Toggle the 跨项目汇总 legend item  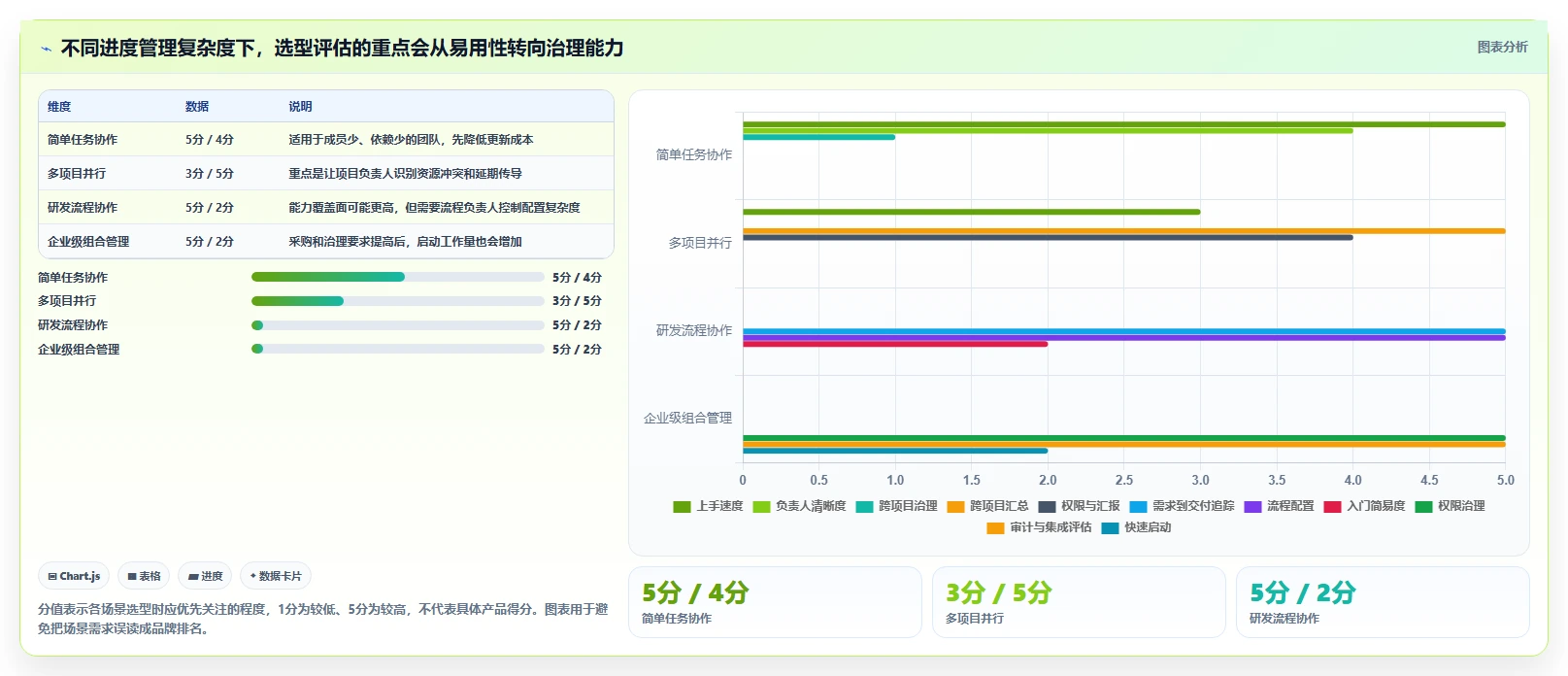(x=987, y=506)
